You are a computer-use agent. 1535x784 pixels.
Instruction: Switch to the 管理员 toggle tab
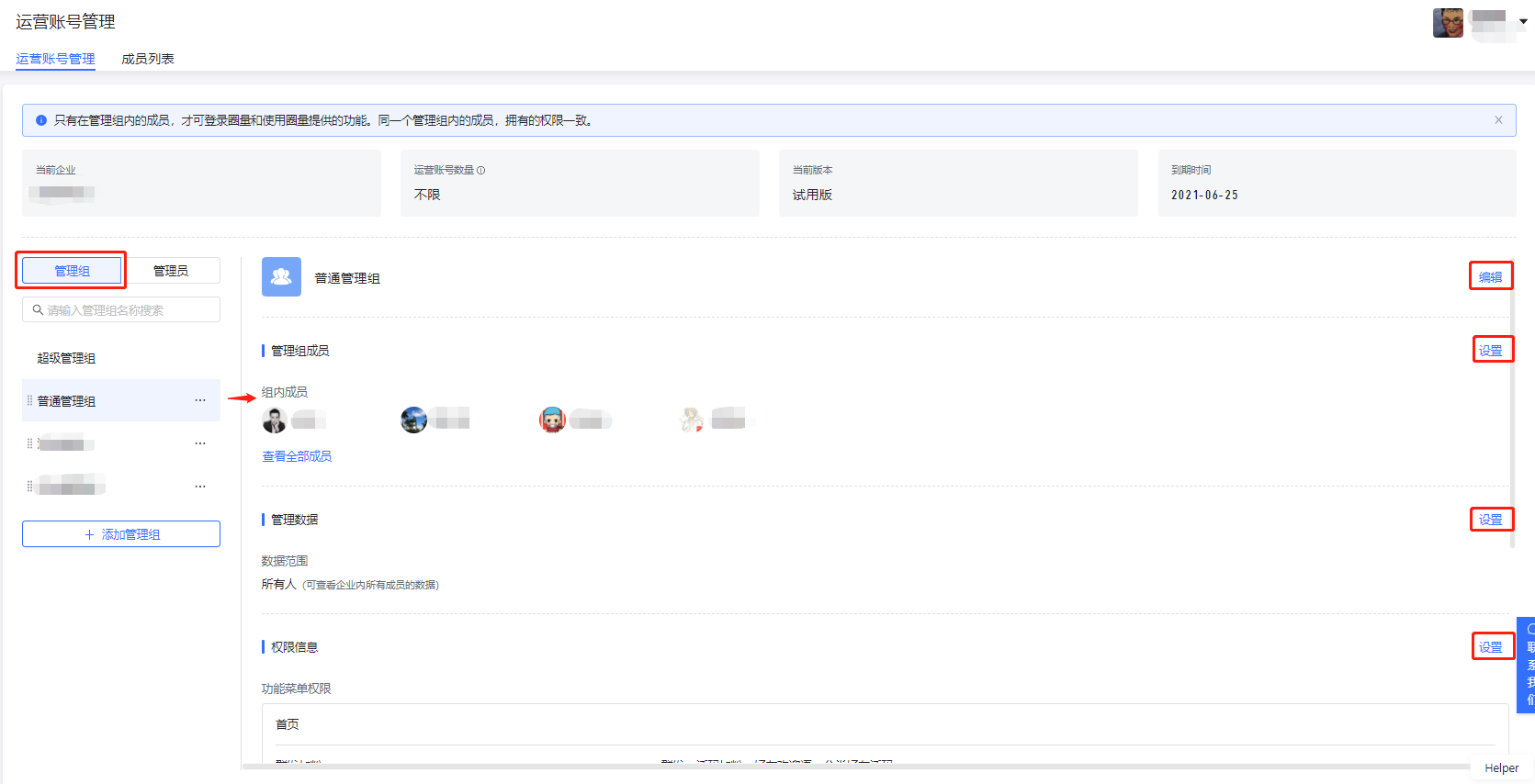(x=171, y=271)
